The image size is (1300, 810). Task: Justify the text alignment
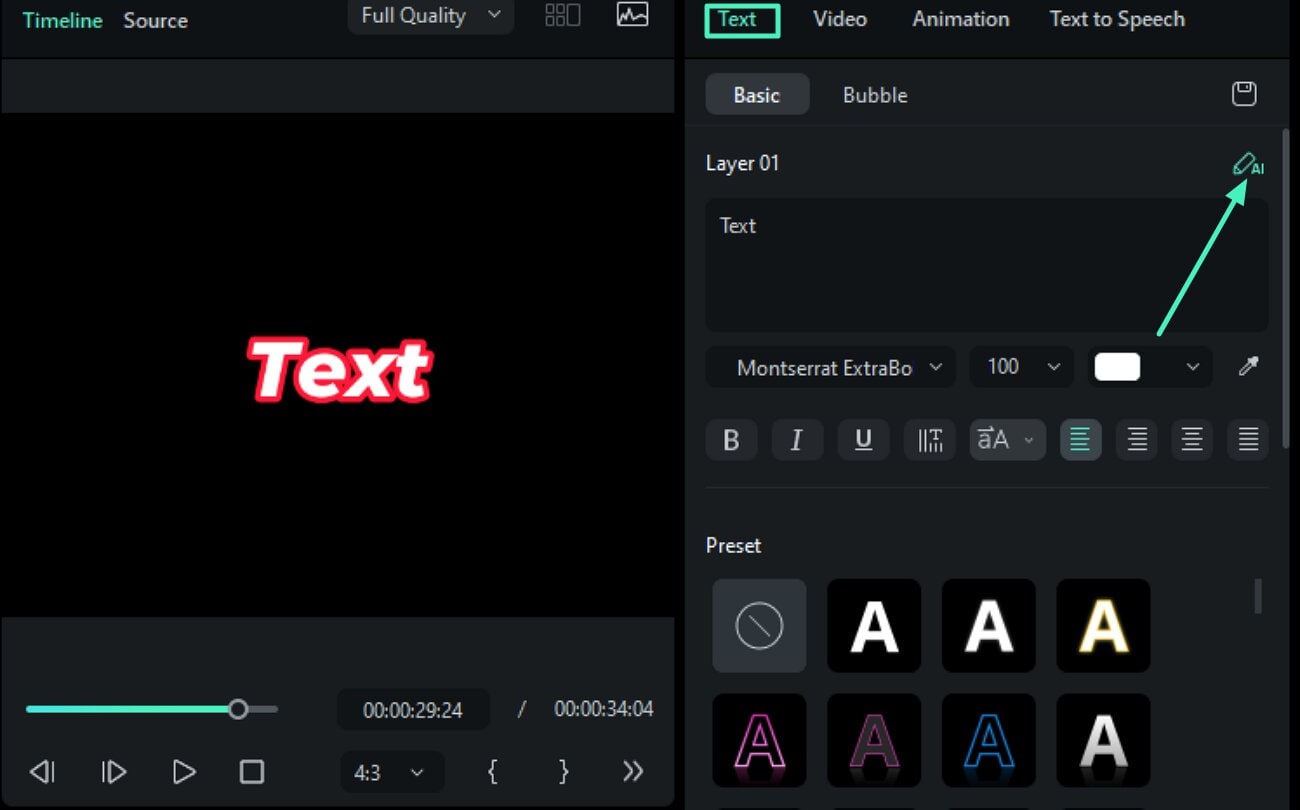[1248, 440]
